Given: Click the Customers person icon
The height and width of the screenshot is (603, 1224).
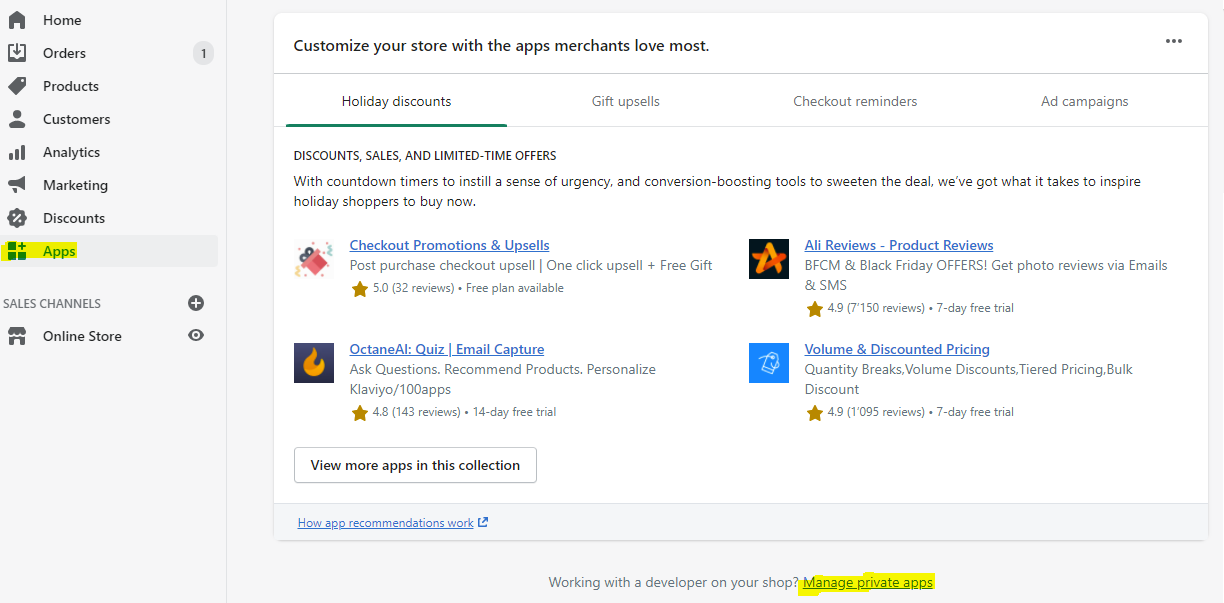Looking at the screenshot, I should pyautogui.click(x=17, y=119).
